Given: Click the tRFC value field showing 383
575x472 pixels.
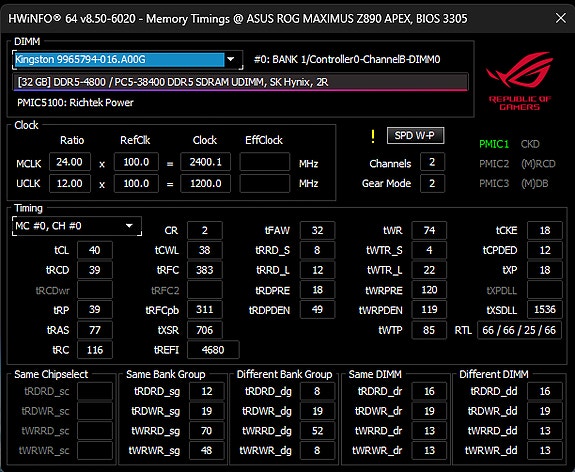Looking at the screenshot, I should click(x=205, y=270).
